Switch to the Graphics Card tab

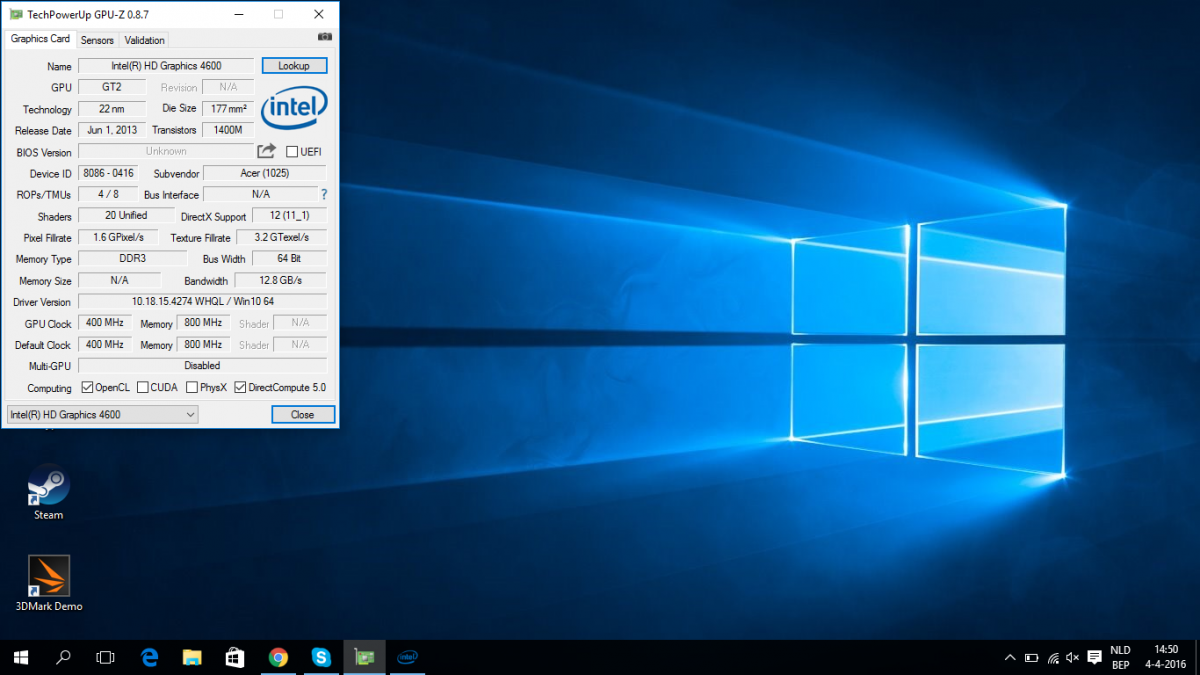click(x=40, y=39)
